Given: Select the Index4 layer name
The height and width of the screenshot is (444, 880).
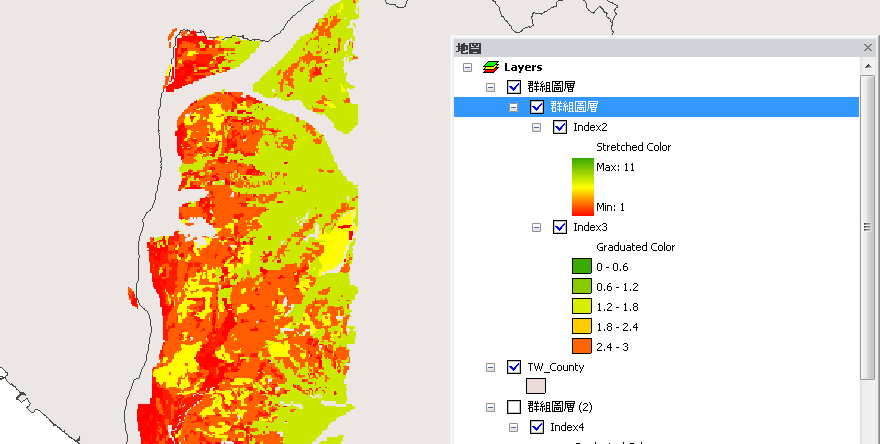Looking at the screenshot, I should [x=566, y=427].
